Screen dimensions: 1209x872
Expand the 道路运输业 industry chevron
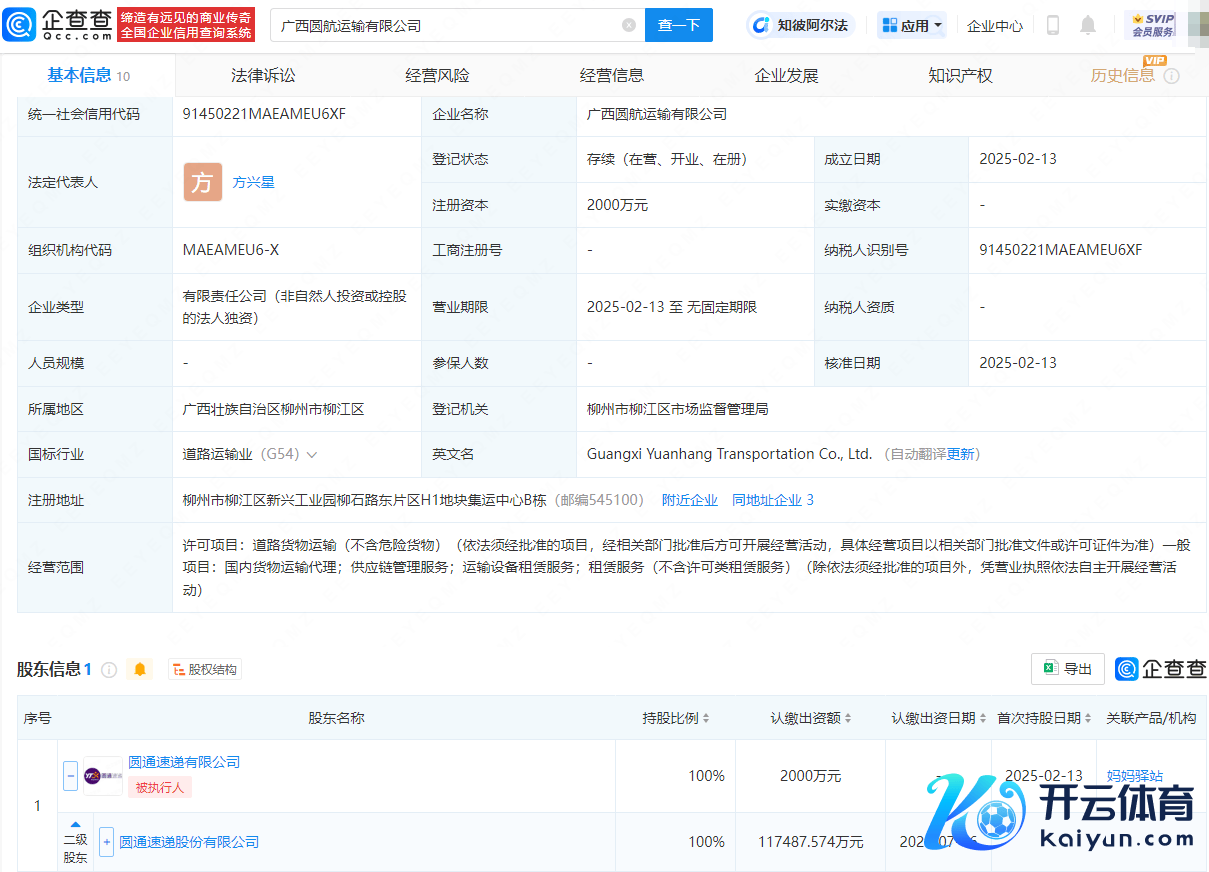(312, 454)
